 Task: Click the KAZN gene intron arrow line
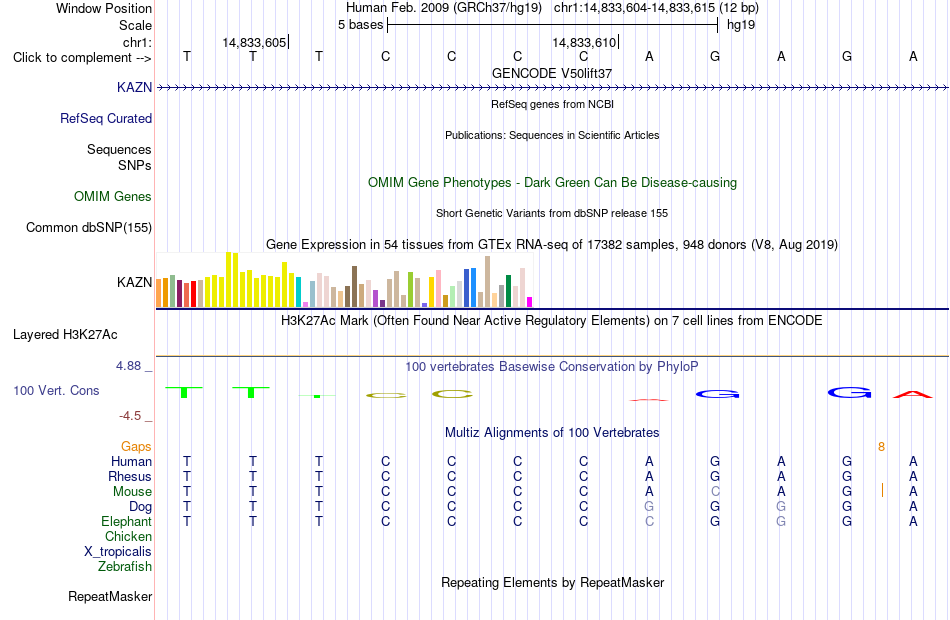[552, 88]
